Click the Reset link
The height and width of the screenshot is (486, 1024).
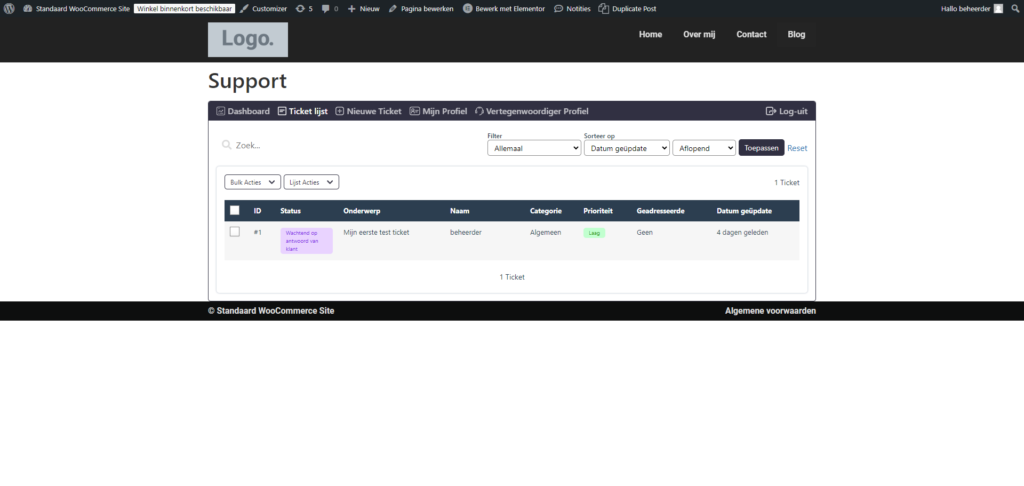click(x=797, y=148)
